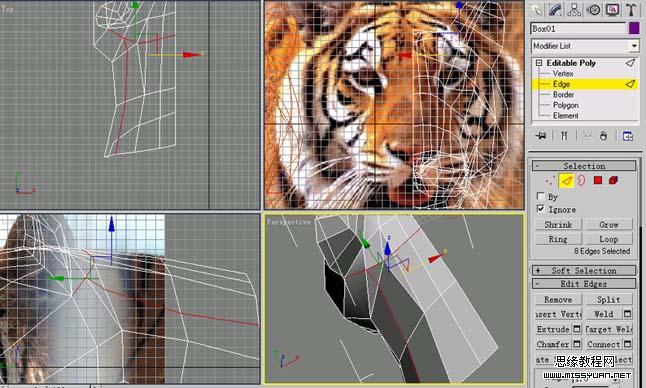
Task: Click the "8 Edges Selected" status text
Action: coord(602,251)
